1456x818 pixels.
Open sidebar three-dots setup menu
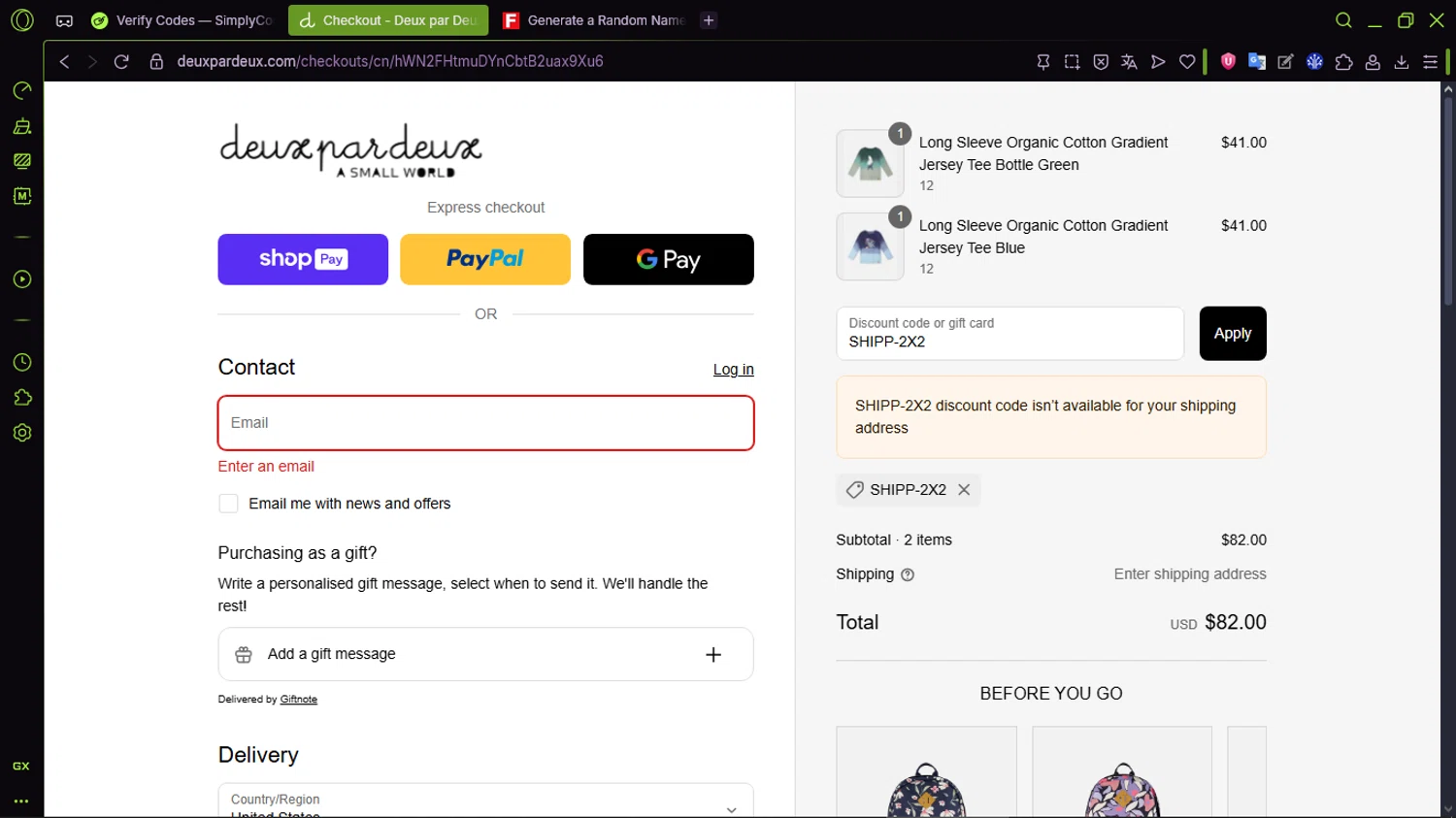click(x=21, y=802)
